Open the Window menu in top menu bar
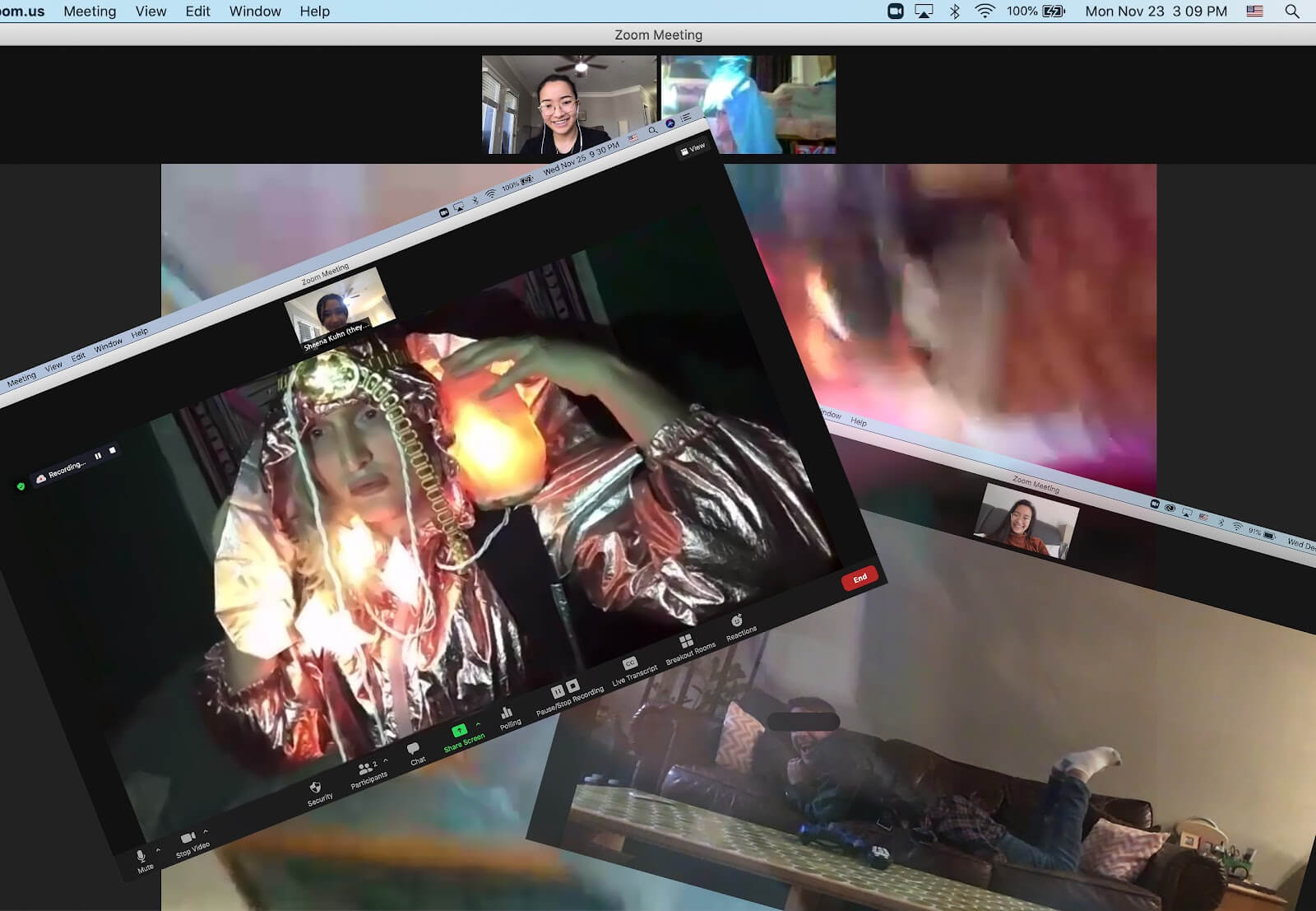The width and height of the screenshot is (1316, 911). point(255,12)
